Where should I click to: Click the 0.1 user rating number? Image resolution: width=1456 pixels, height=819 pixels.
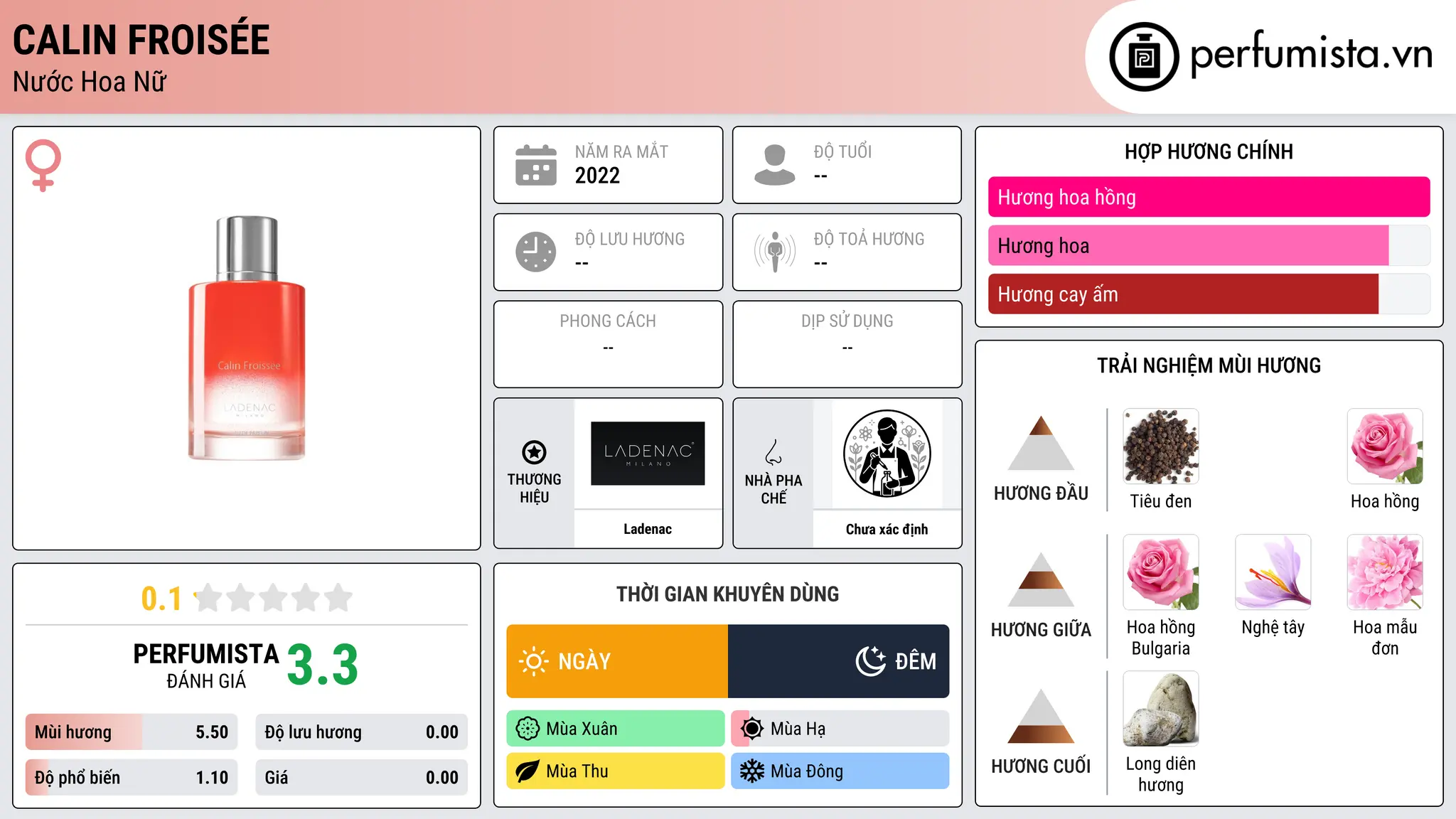(x=161, y=599)
